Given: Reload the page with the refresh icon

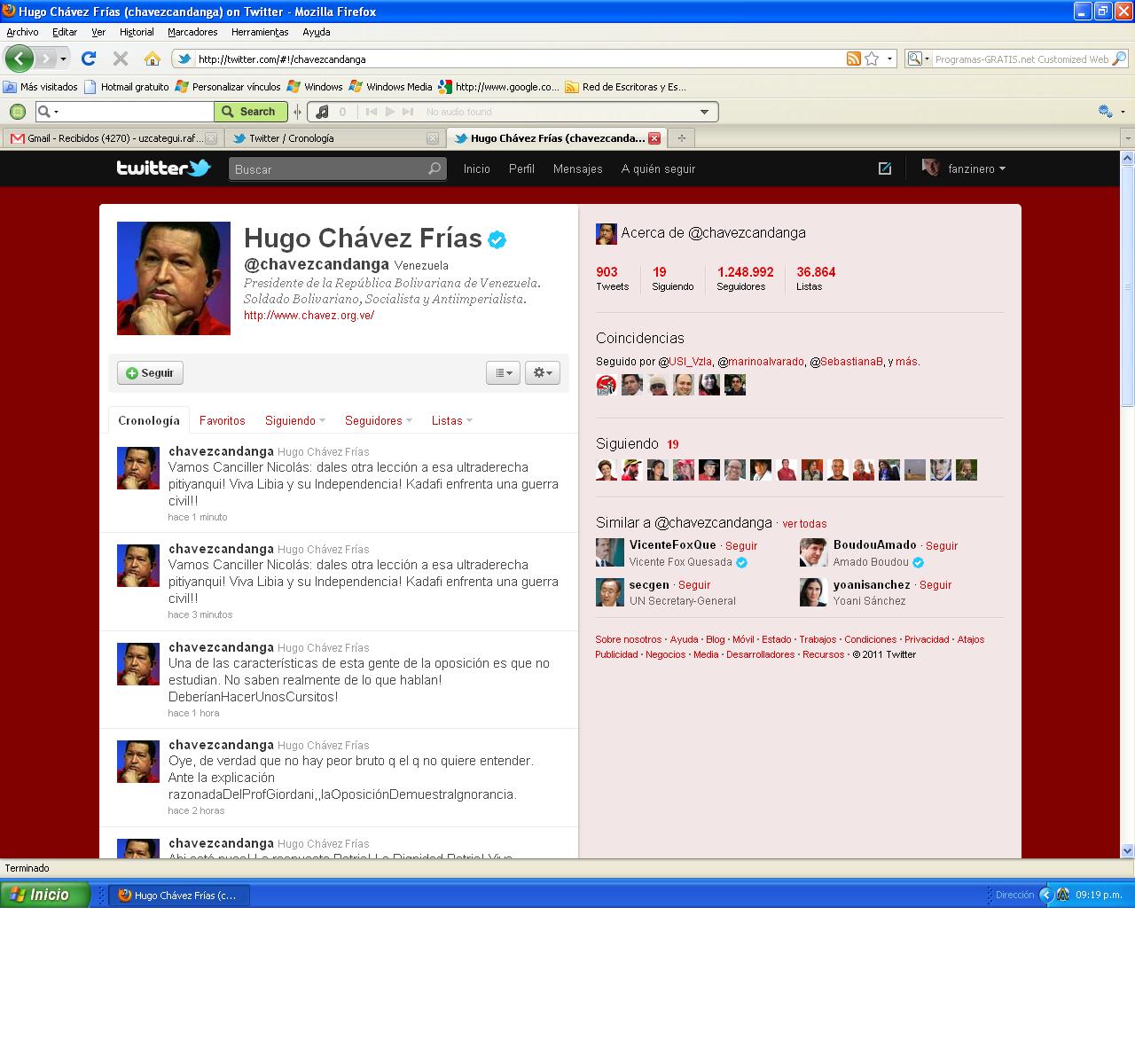Looking at the screenshot, I should pos(89,59).
